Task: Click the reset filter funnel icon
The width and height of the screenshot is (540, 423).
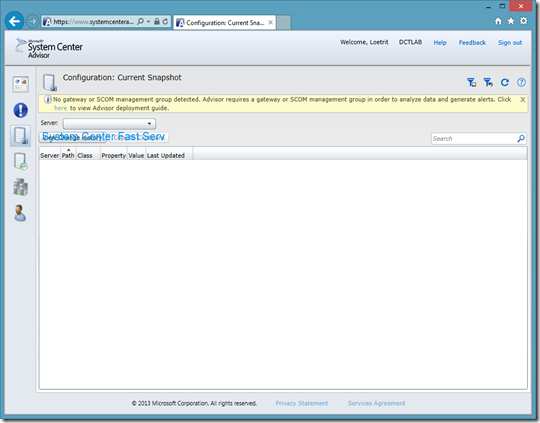Action: tap(488, 82)
